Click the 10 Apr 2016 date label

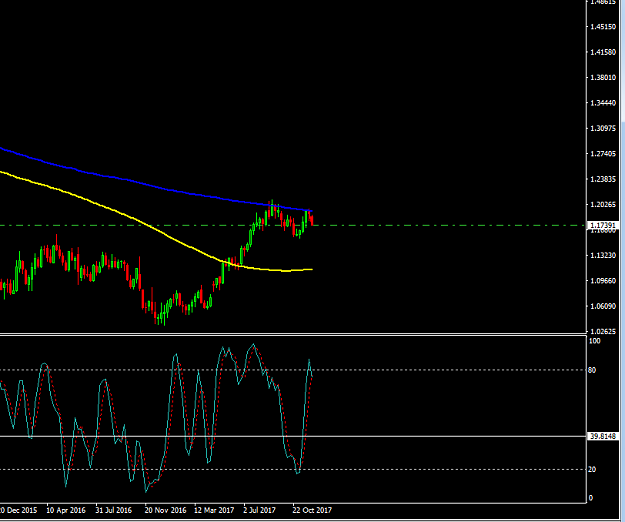coord(66,510)
